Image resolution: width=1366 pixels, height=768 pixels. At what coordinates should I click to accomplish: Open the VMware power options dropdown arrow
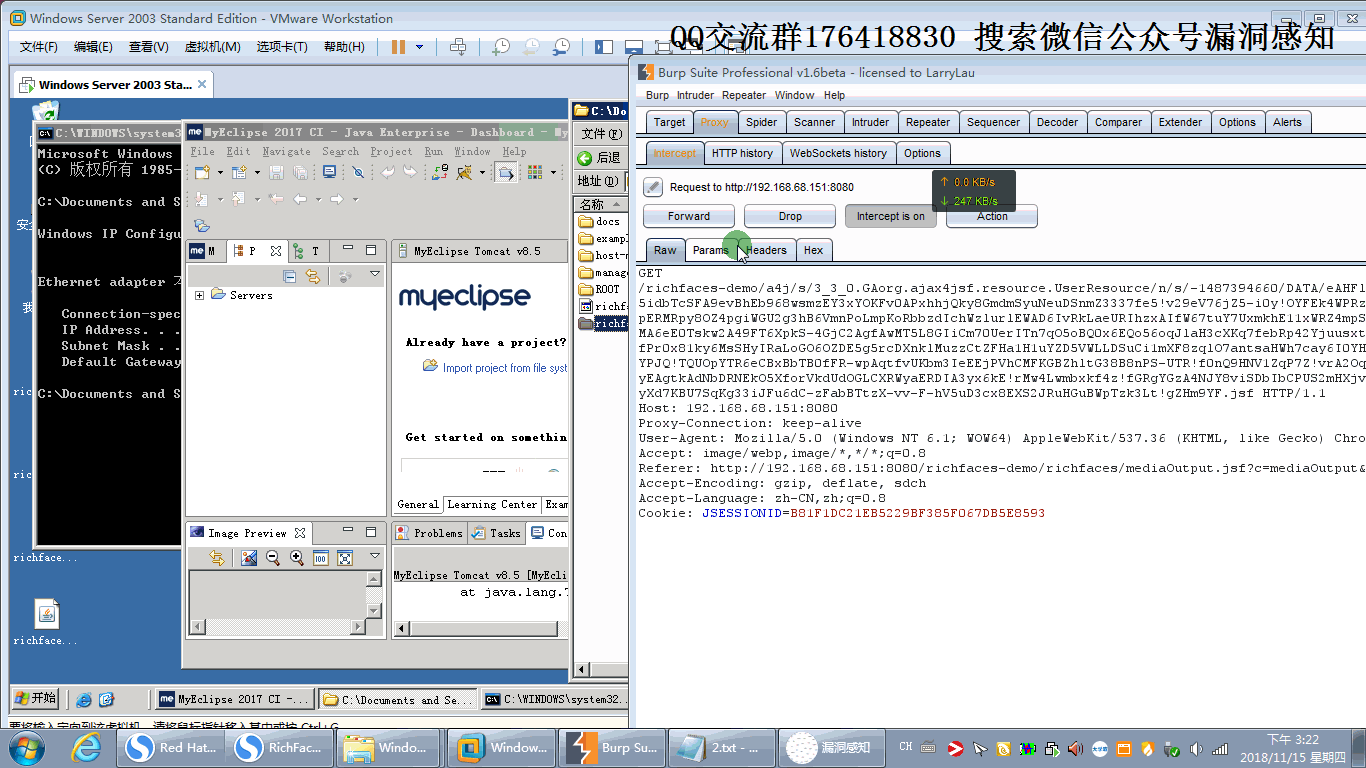tap(419, 47)
